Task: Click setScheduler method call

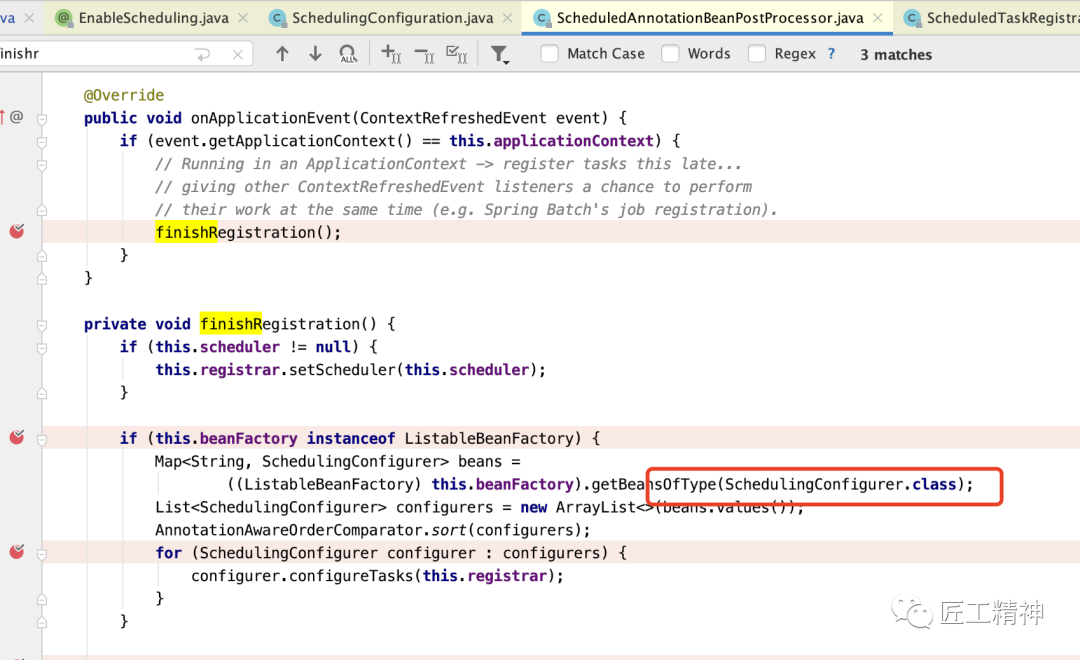Action: click(342, 369)
